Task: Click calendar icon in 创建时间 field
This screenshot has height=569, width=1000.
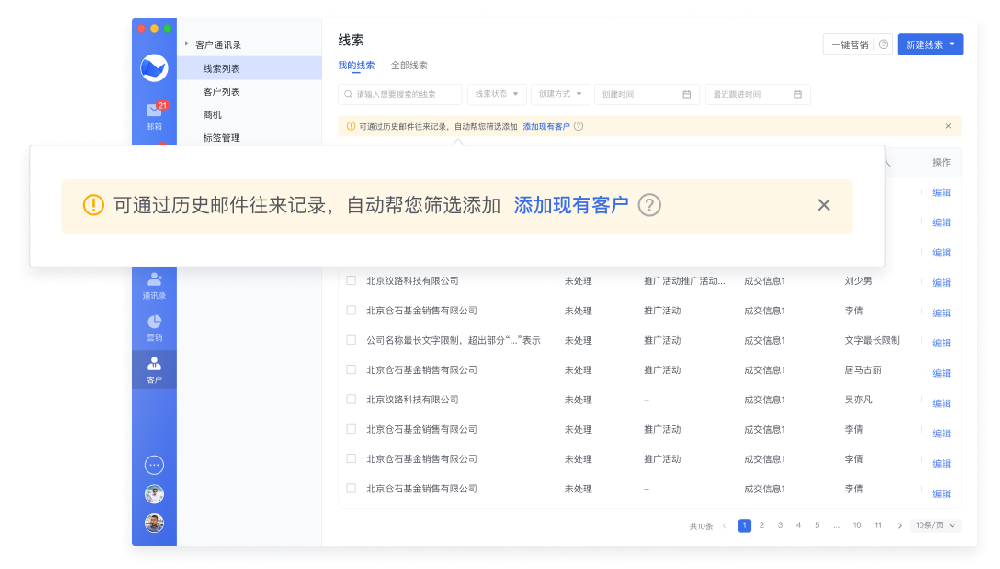Action: pos(686,95)
